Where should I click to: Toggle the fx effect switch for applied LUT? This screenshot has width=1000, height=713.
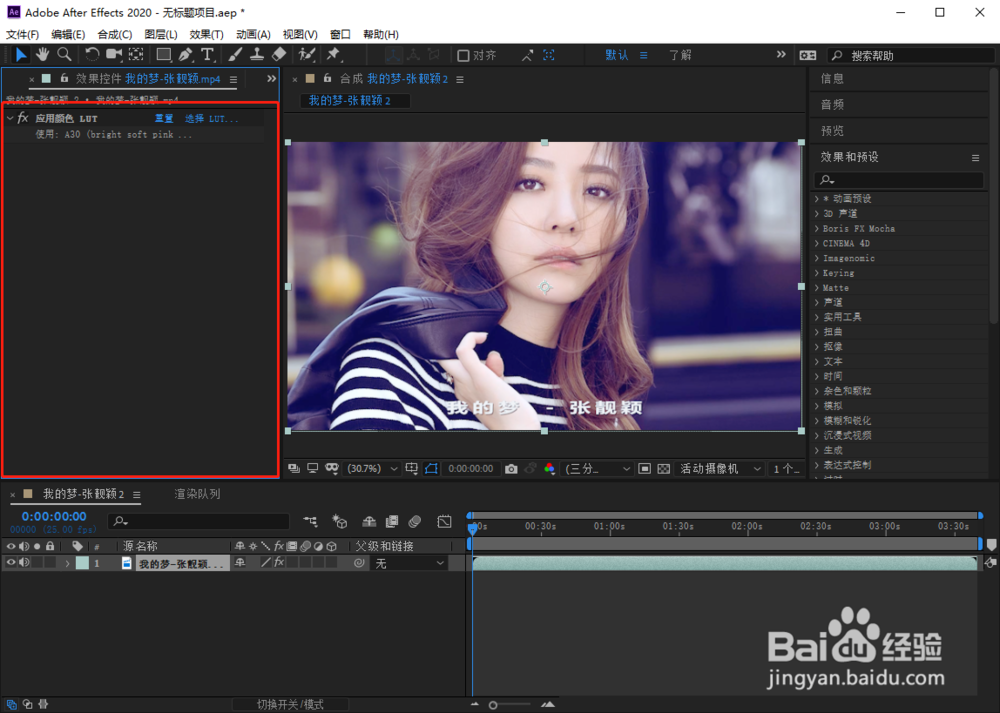23,118
